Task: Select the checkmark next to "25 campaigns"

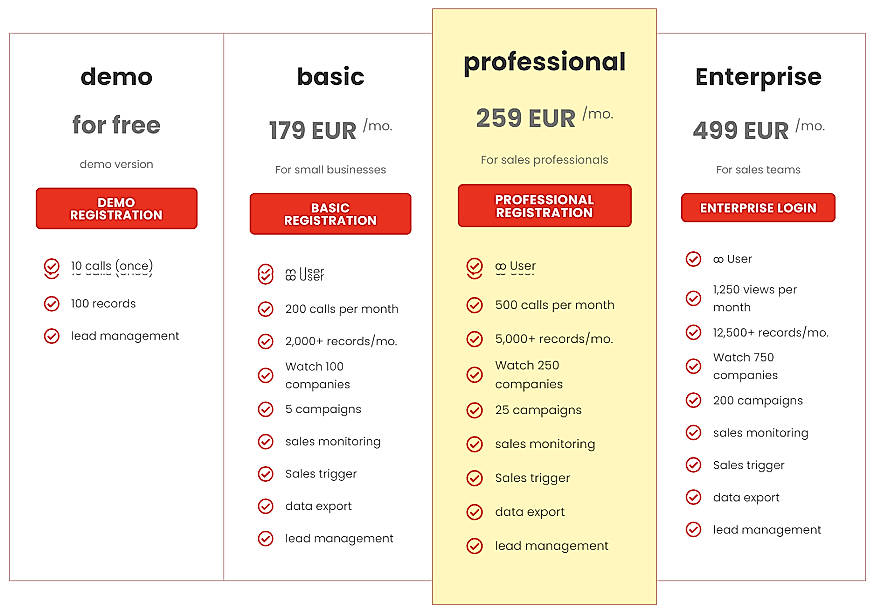Action: tap(475, 410)
